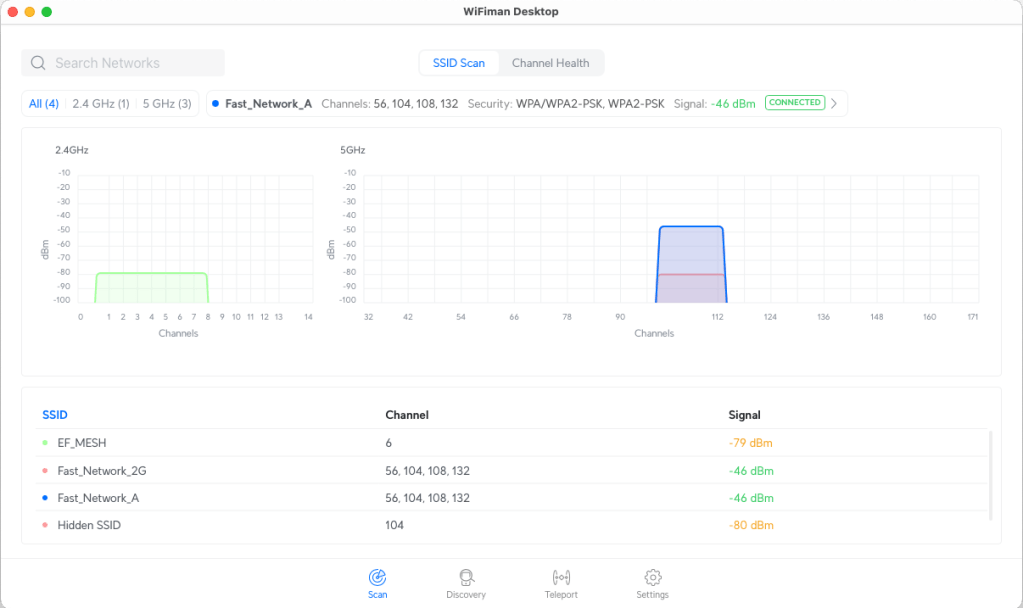Select the SSID Scan tab

click(x=458, y=63)
